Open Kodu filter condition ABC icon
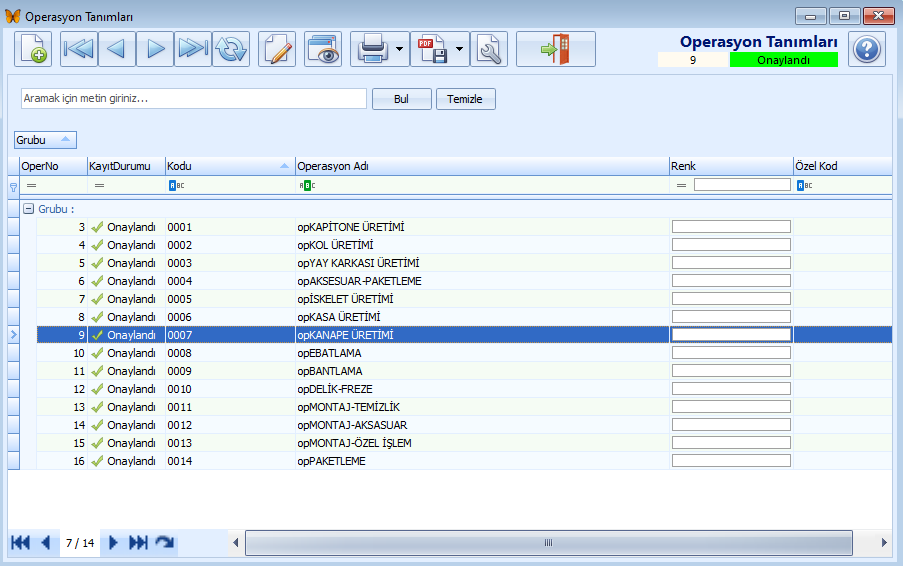 tap(177, 185)
